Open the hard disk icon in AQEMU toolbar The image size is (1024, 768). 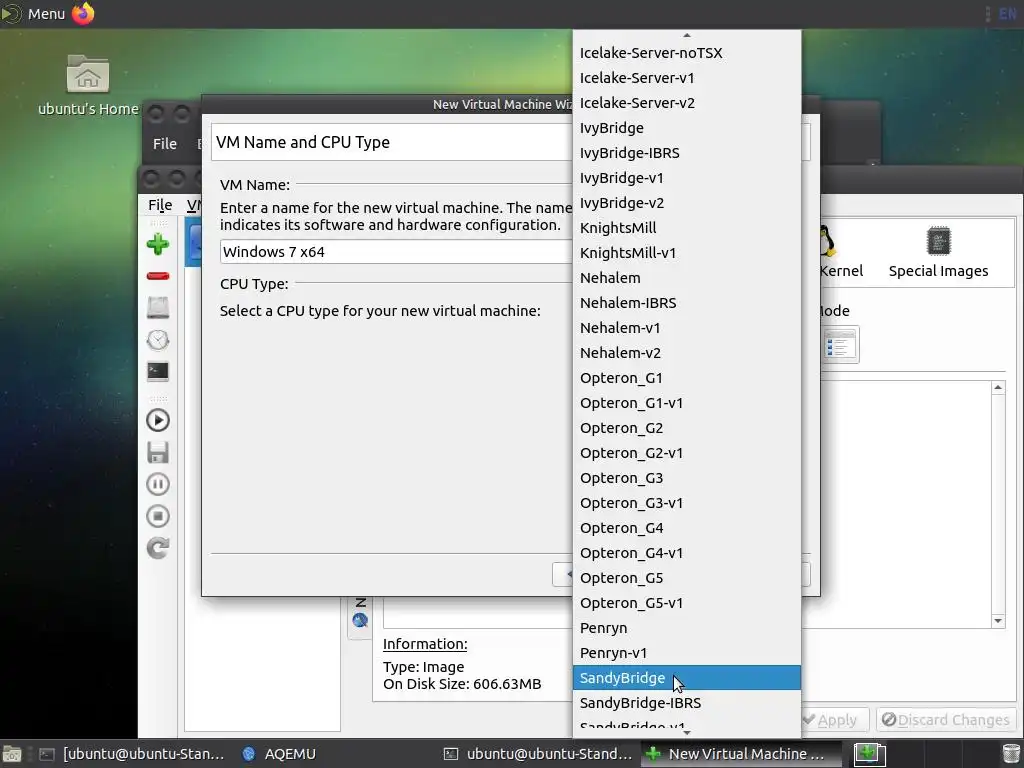[157, 308]
